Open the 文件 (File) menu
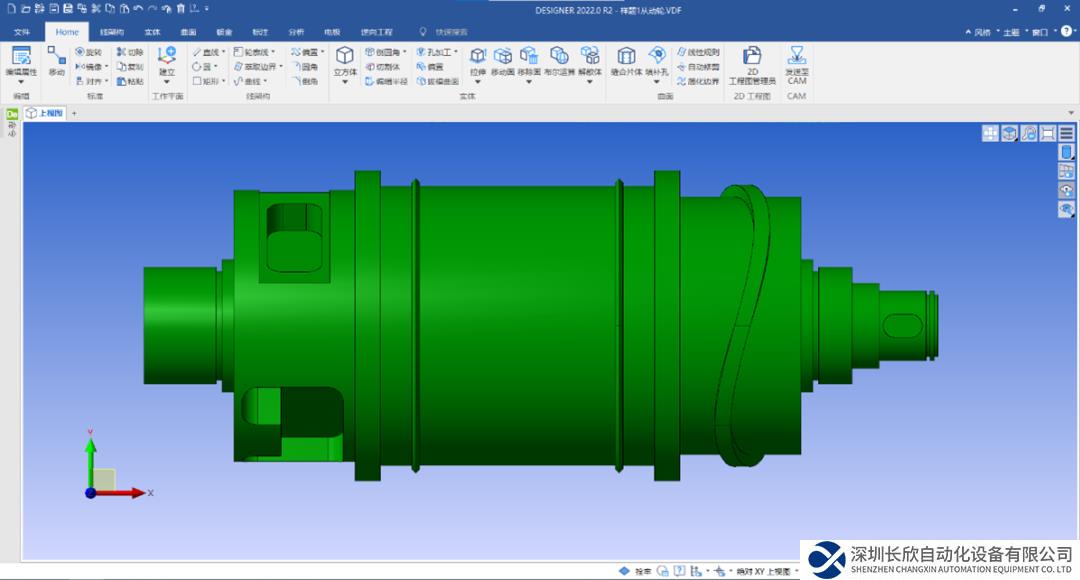1080x580 pixels. tap(22, 32)
